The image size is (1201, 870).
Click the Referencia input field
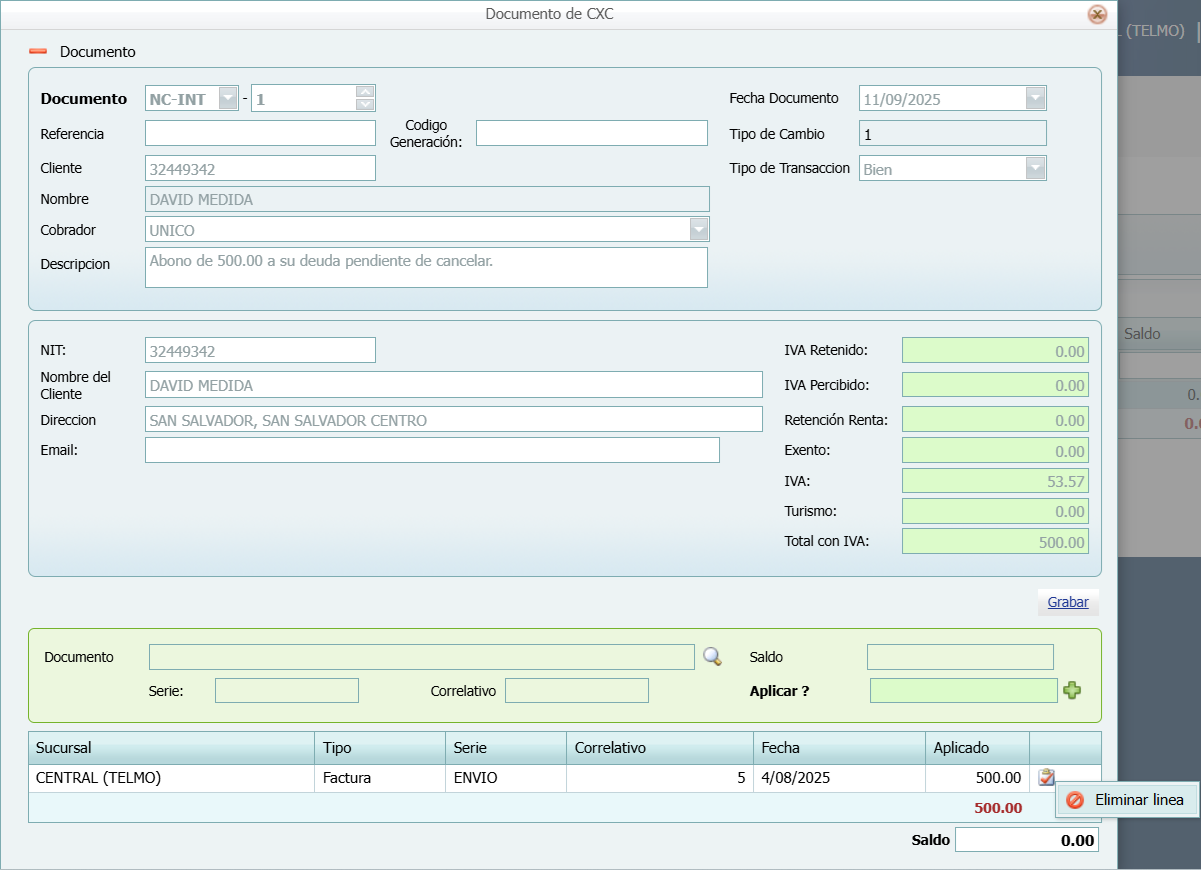pos(260,133)
